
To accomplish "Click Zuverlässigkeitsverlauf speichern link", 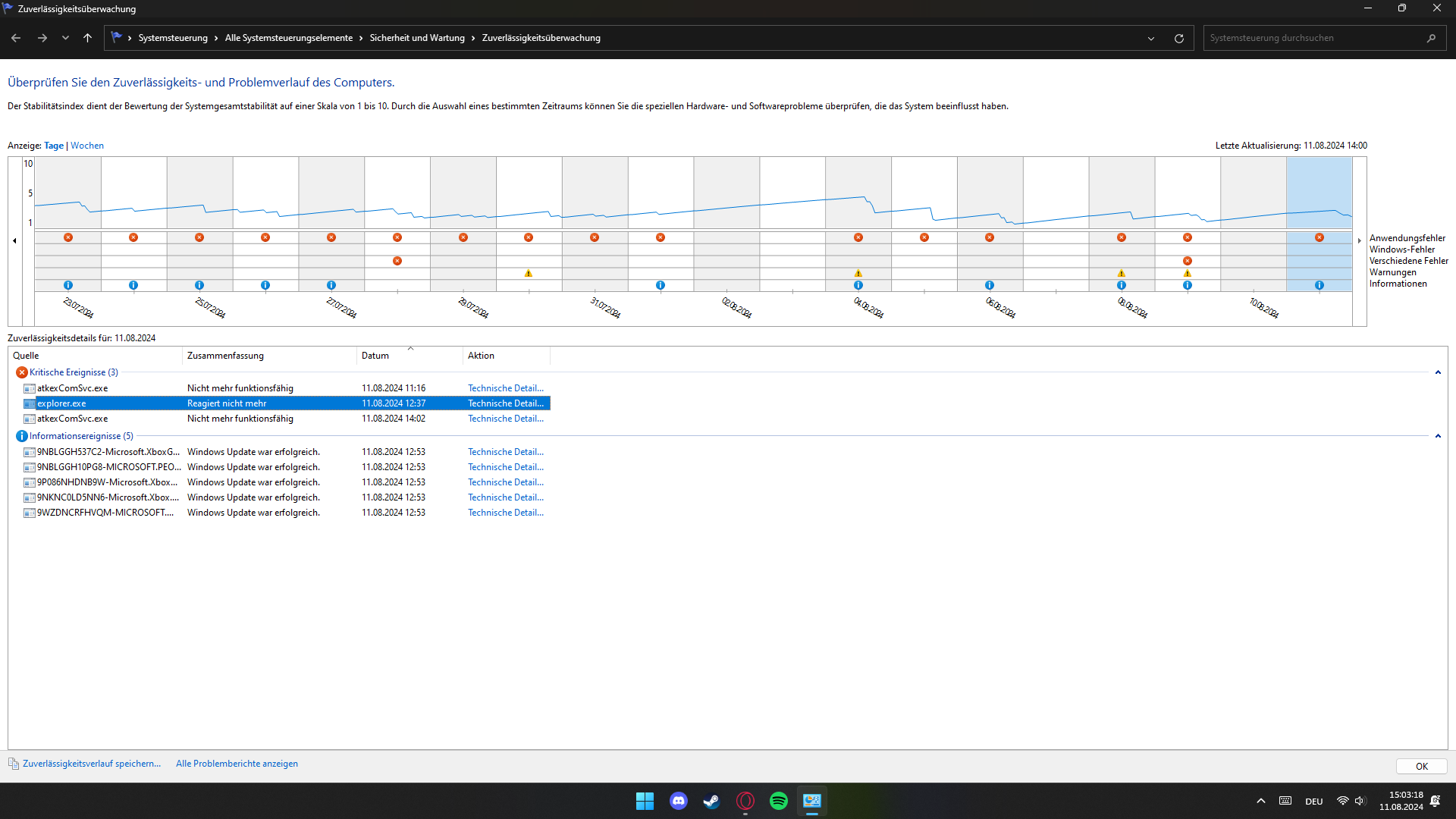I will coord(91,764).
